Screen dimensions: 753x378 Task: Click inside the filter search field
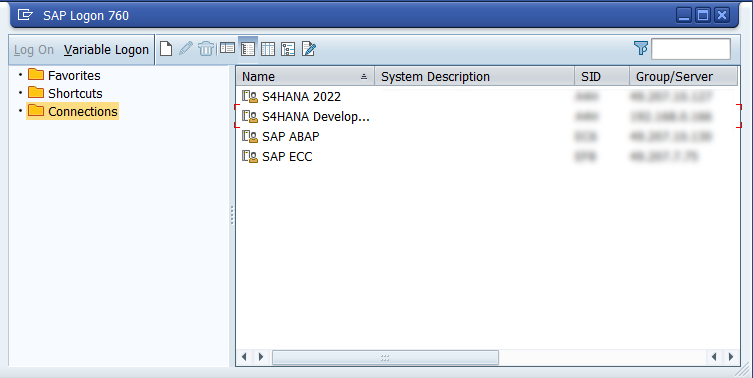point(691,49)
